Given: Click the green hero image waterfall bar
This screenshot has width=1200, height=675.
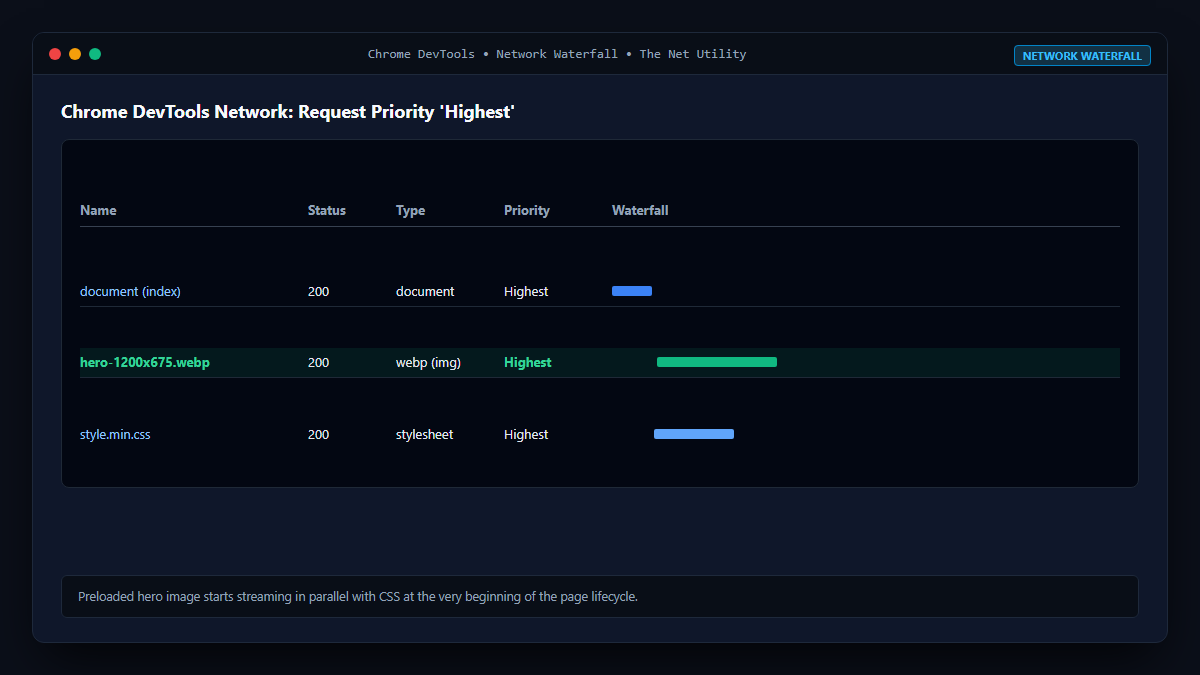Looking at the screenshot, I should pyautogui.click(x=717, y=362).
